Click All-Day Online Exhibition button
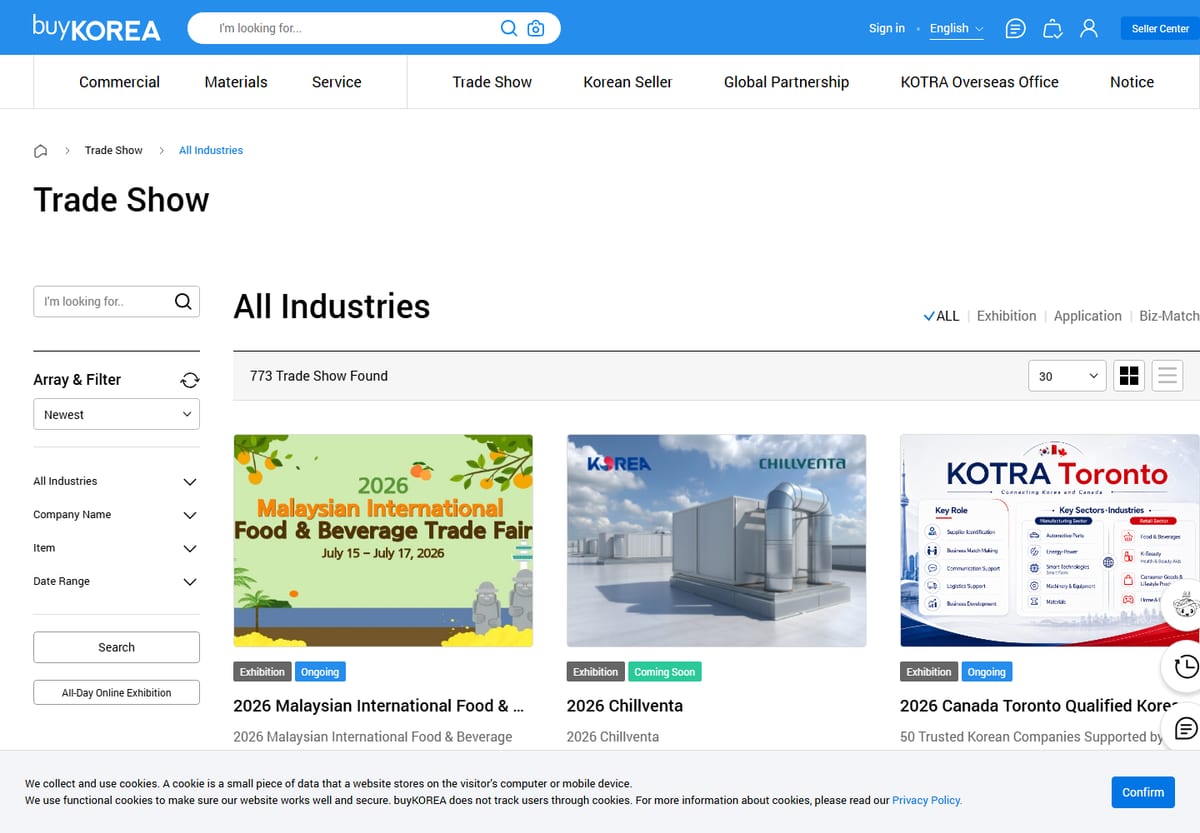The height and width of the screenshot is (833, 1200). click(116, 692)
